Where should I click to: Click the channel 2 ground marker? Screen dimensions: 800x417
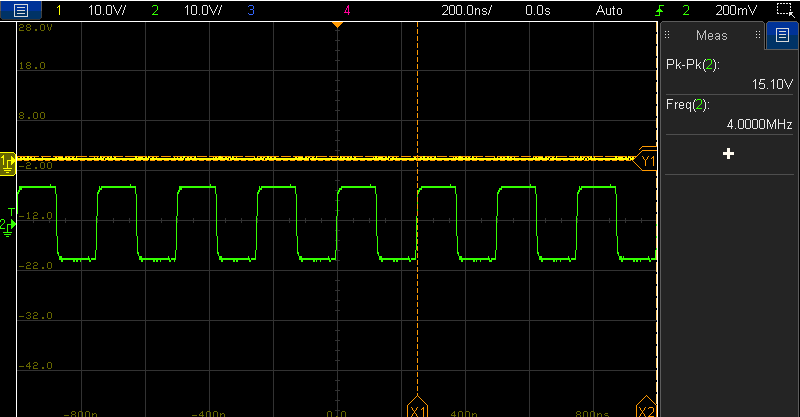(6, 227)
